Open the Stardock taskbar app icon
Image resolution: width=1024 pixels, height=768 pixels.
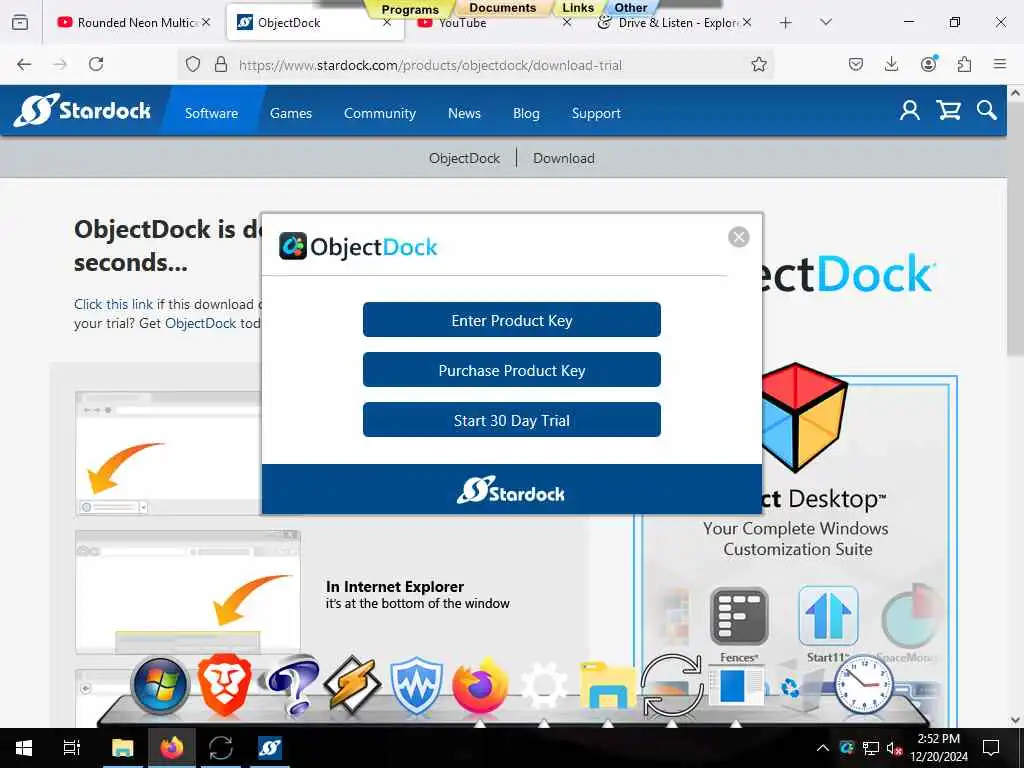pyautogui.click(x=270, y=748)
